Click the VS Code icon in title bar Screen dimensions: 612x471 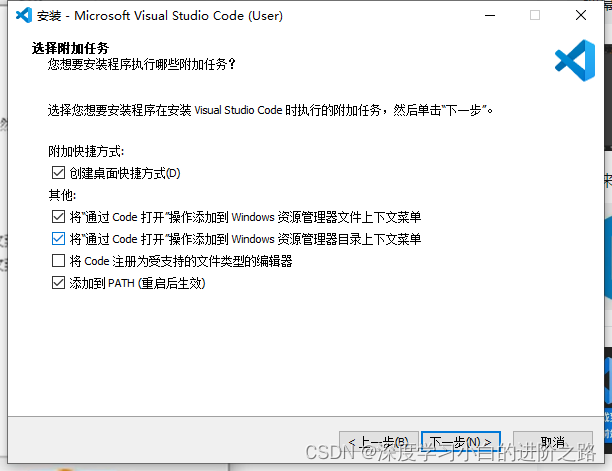24,15
